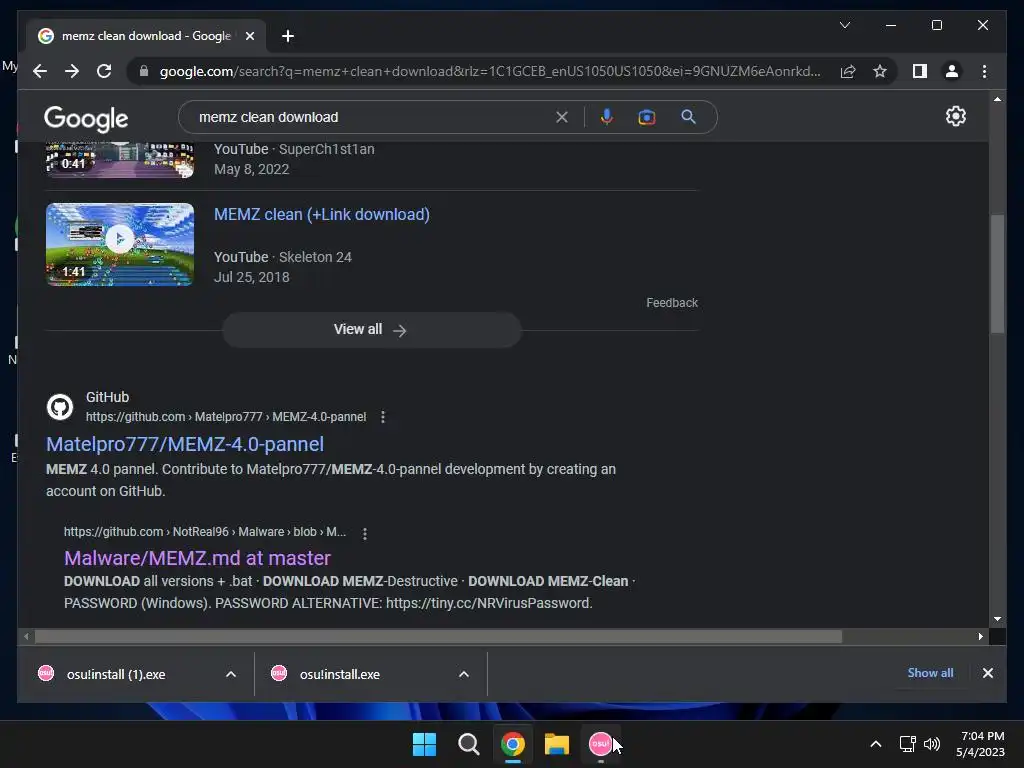The image size is (1024, 768).
Task: Click the NotReal96 Malware breadcrumb URL
Action: click(x=205, y=532)
